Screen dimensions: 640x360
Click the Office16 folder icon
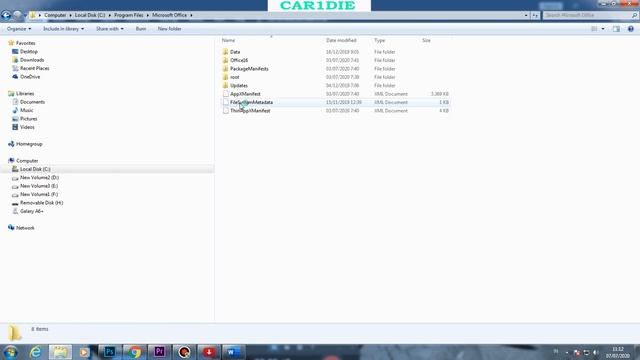coord(225,60)
